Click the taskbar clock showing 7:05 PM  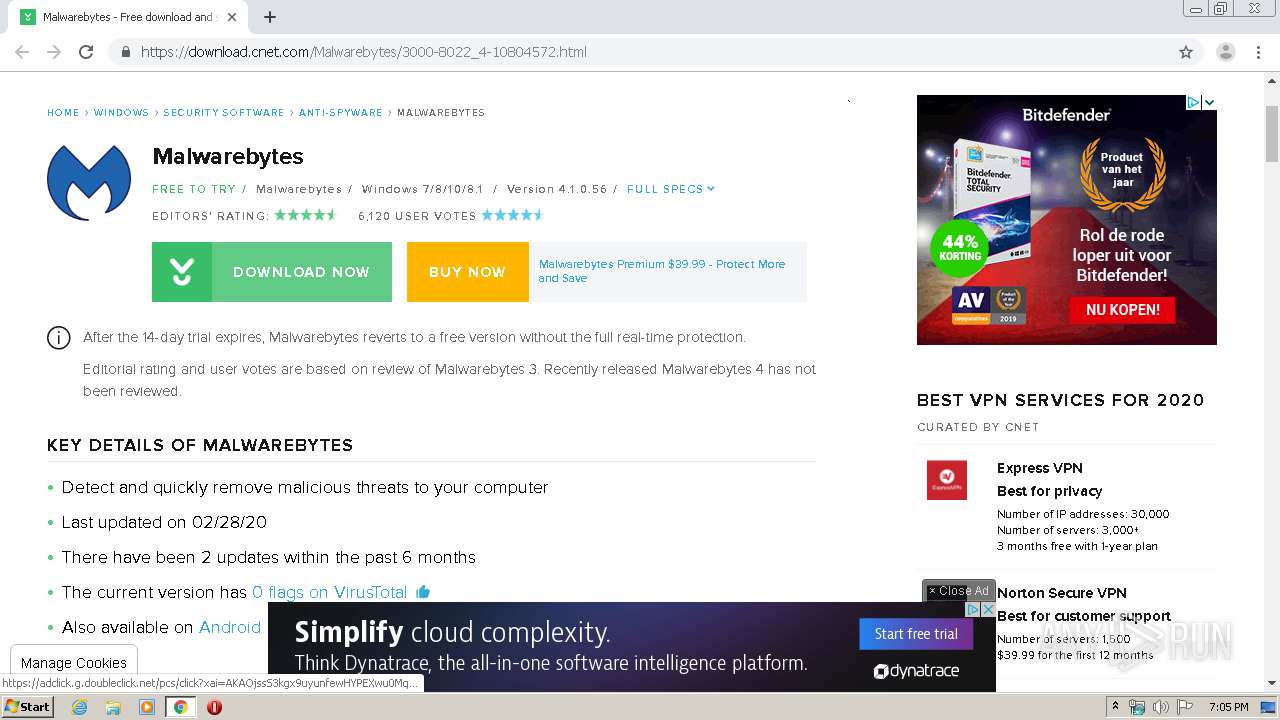(x=1229, y=707)
